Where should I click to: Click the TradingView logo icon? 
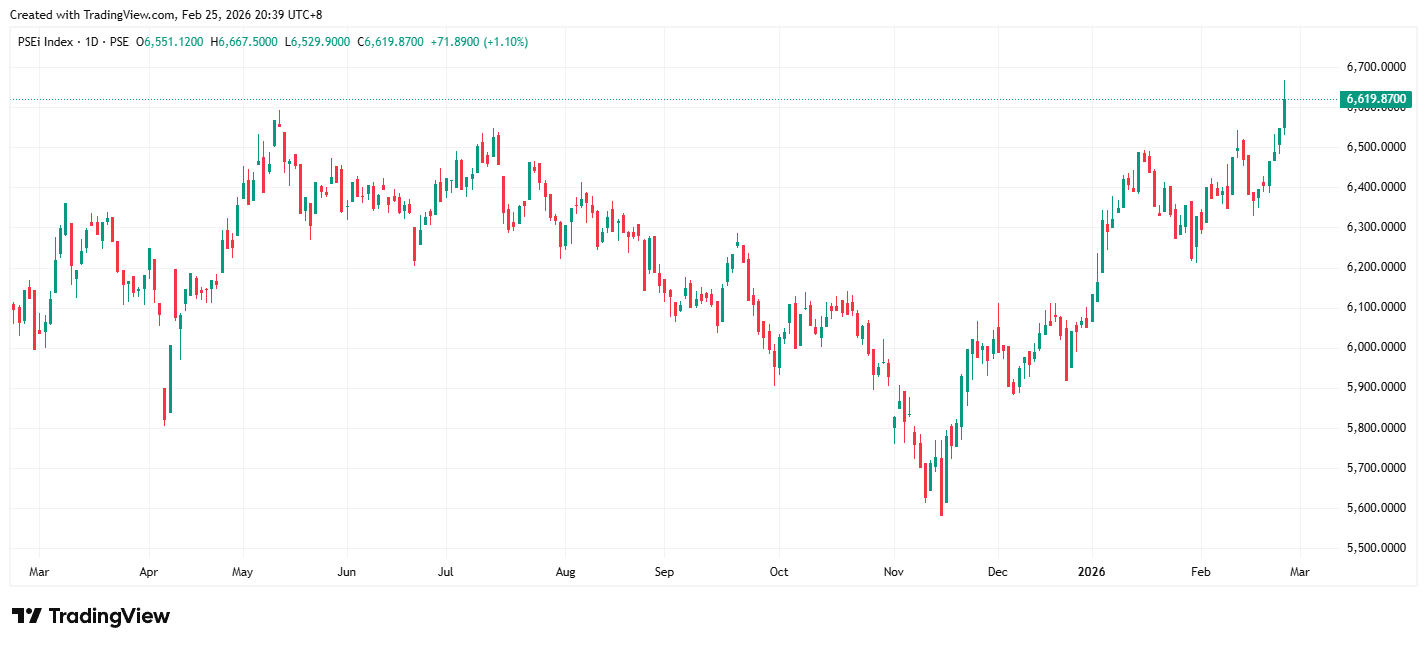point(27,616)
